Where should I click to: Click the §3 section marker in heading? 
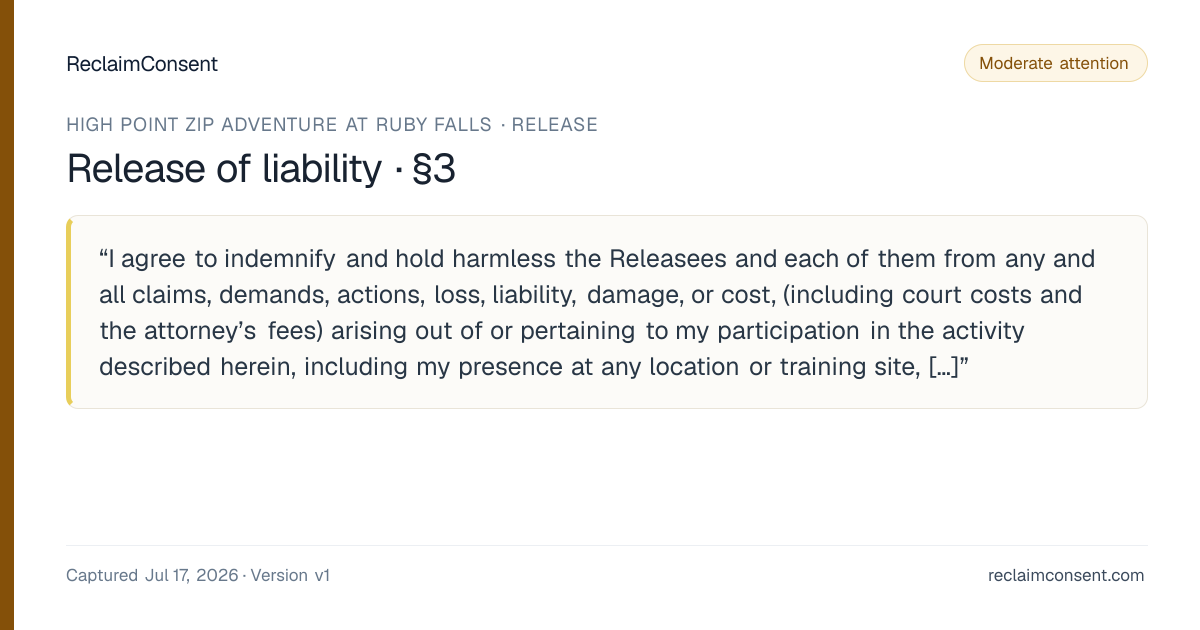433,169
